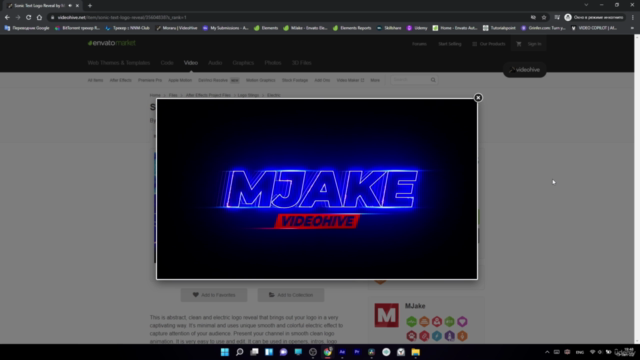Open the Tutorialspoint bookmark

click(500, 28)
